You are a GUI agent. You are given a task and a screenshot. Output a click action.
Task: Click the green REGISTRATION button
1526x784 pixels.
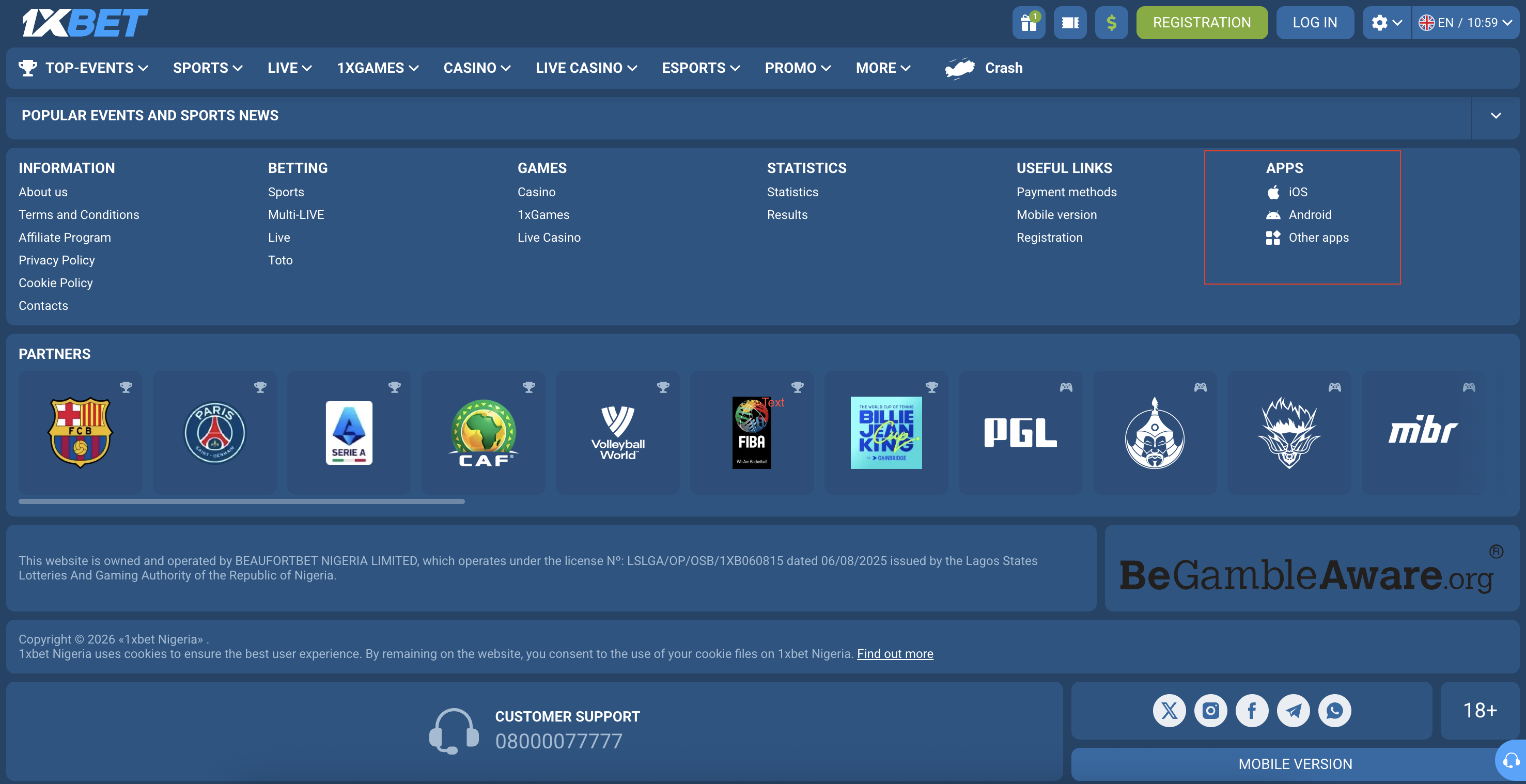(x=1202, y=23)
